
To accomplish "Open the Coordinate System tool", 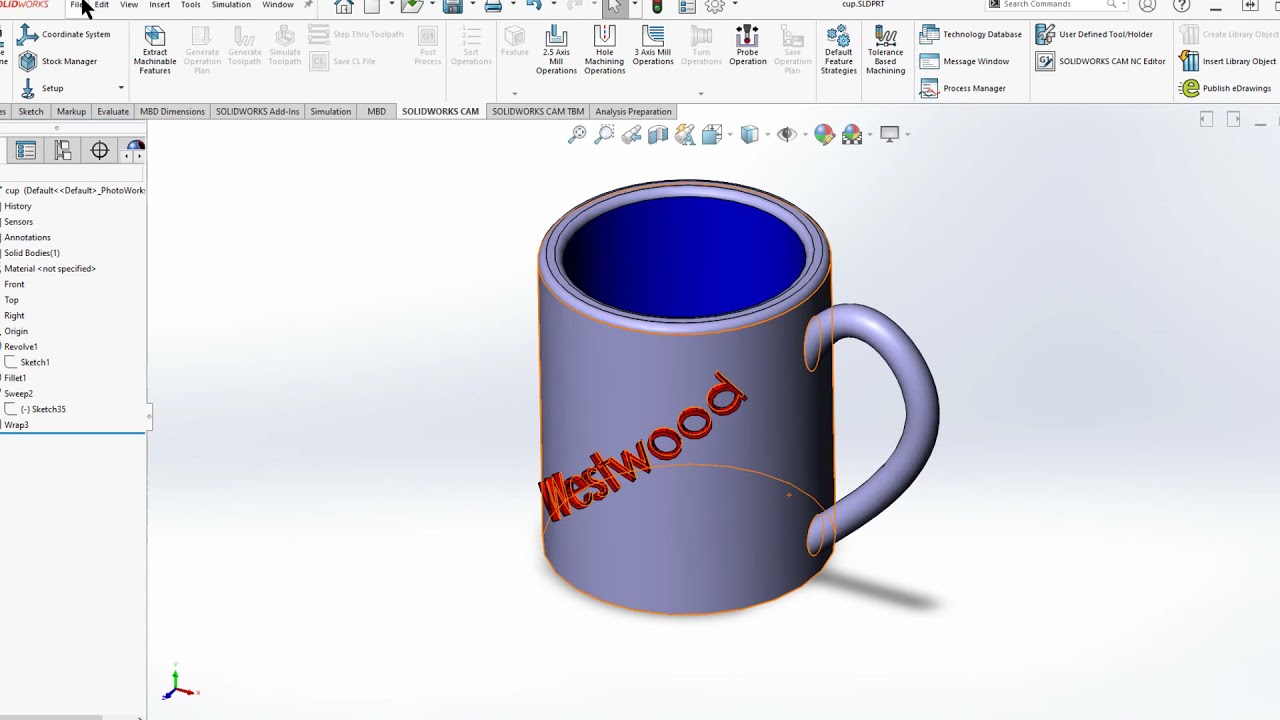I will [64, 34].
